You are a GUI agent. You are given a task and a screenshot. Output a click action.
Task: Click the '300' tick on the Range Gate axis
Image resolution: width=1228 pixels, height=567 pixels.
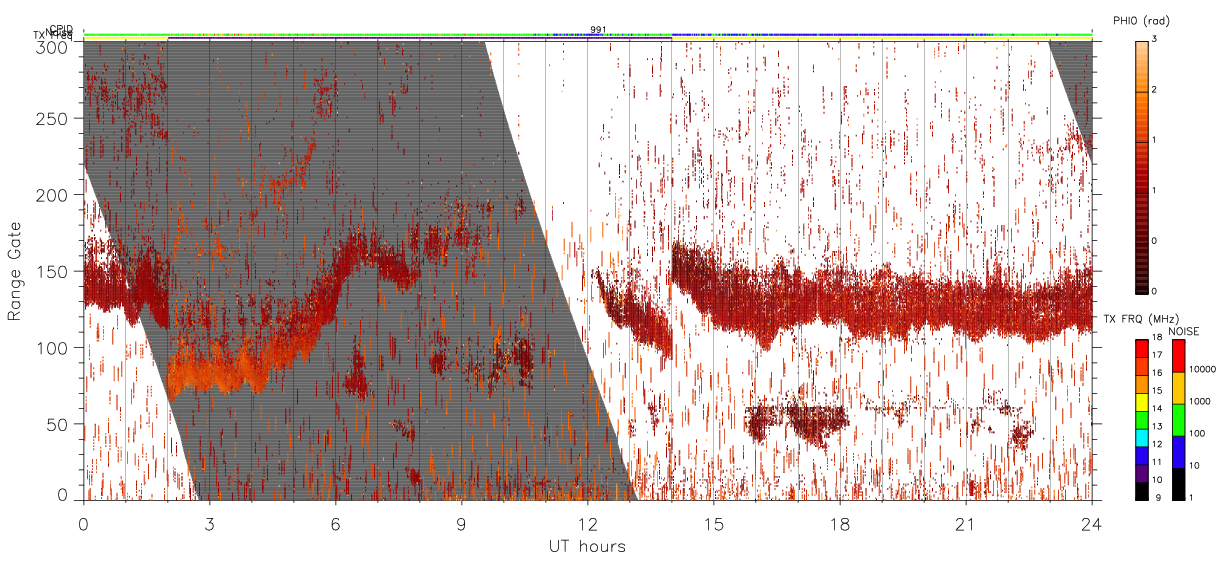[52, 46]
